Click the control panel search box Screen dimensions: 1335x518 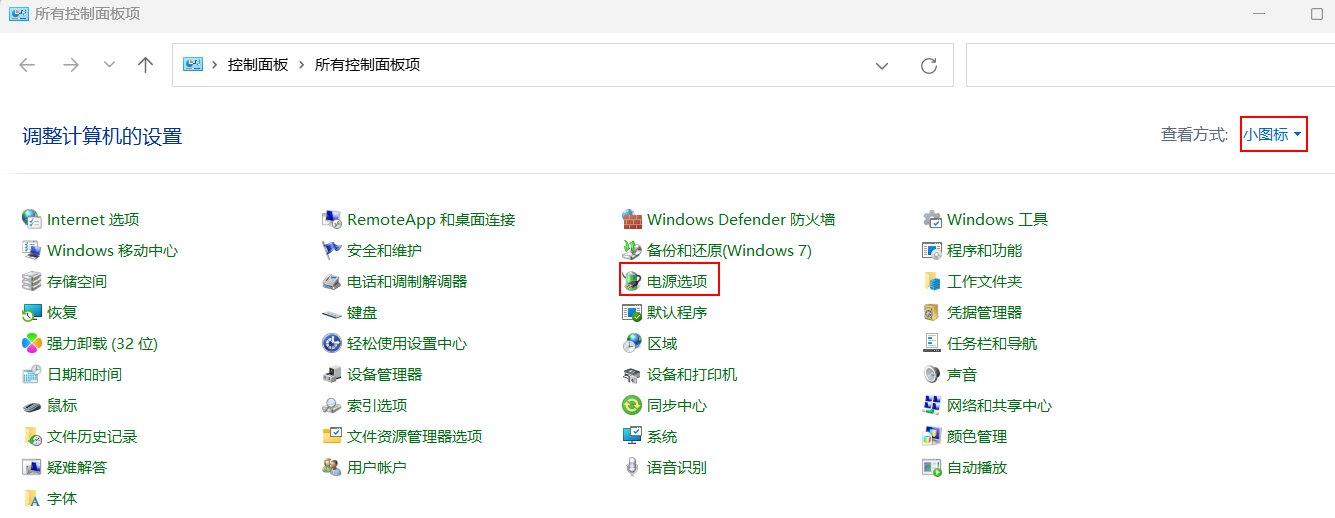(x=1150, y=65)
